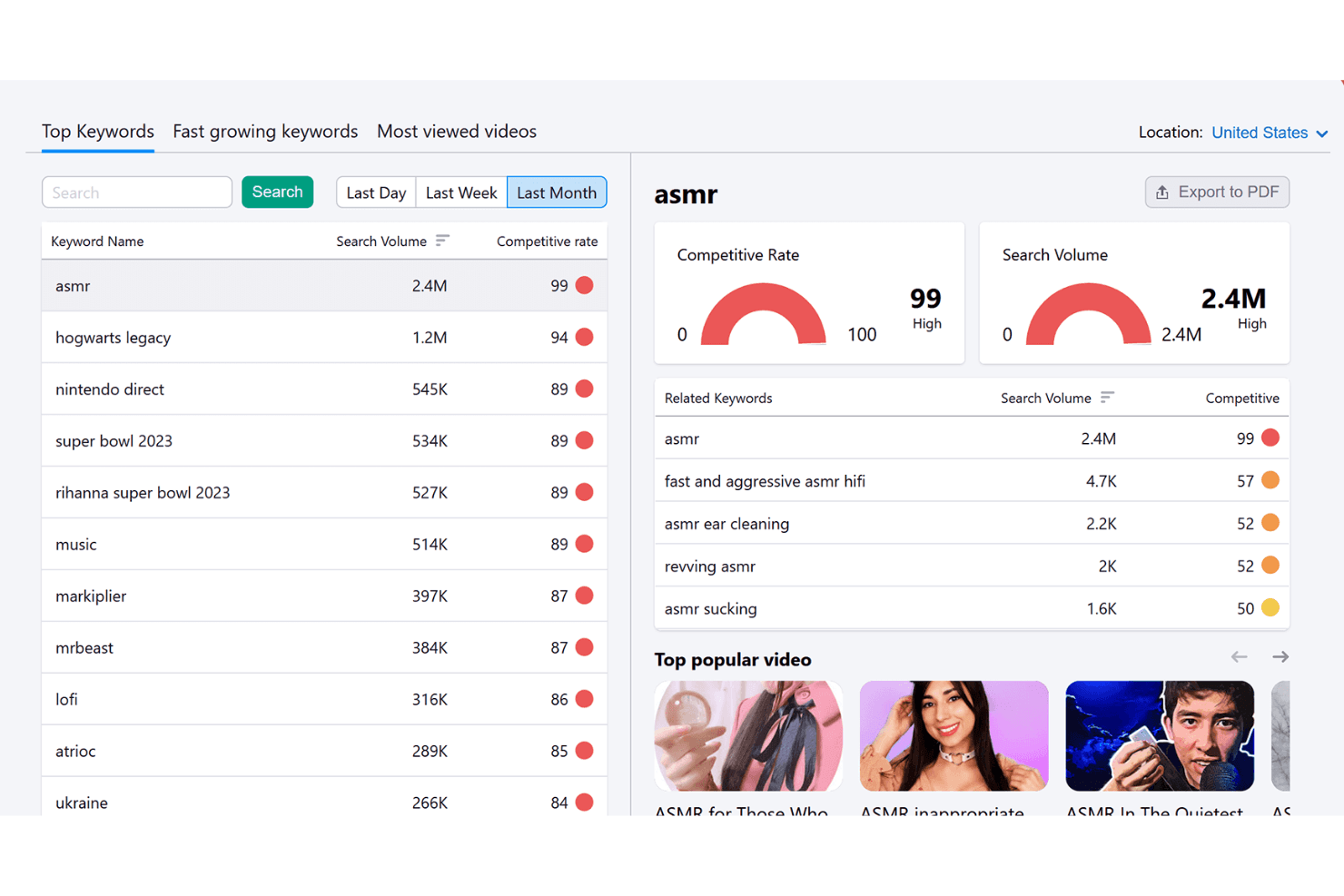Click the red dot in hogwarts legacy row
The width and height of the screenshot is (1344, 896).
point(585,338)
